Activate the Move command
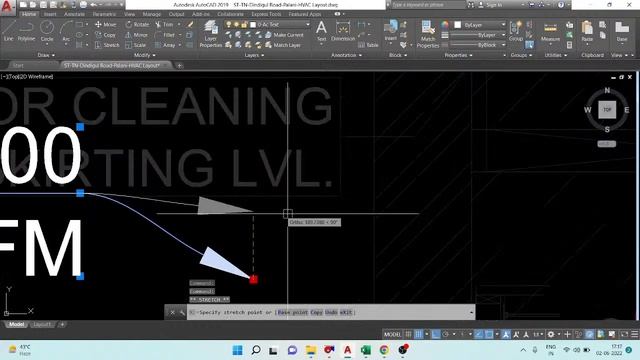 point(105,24)
